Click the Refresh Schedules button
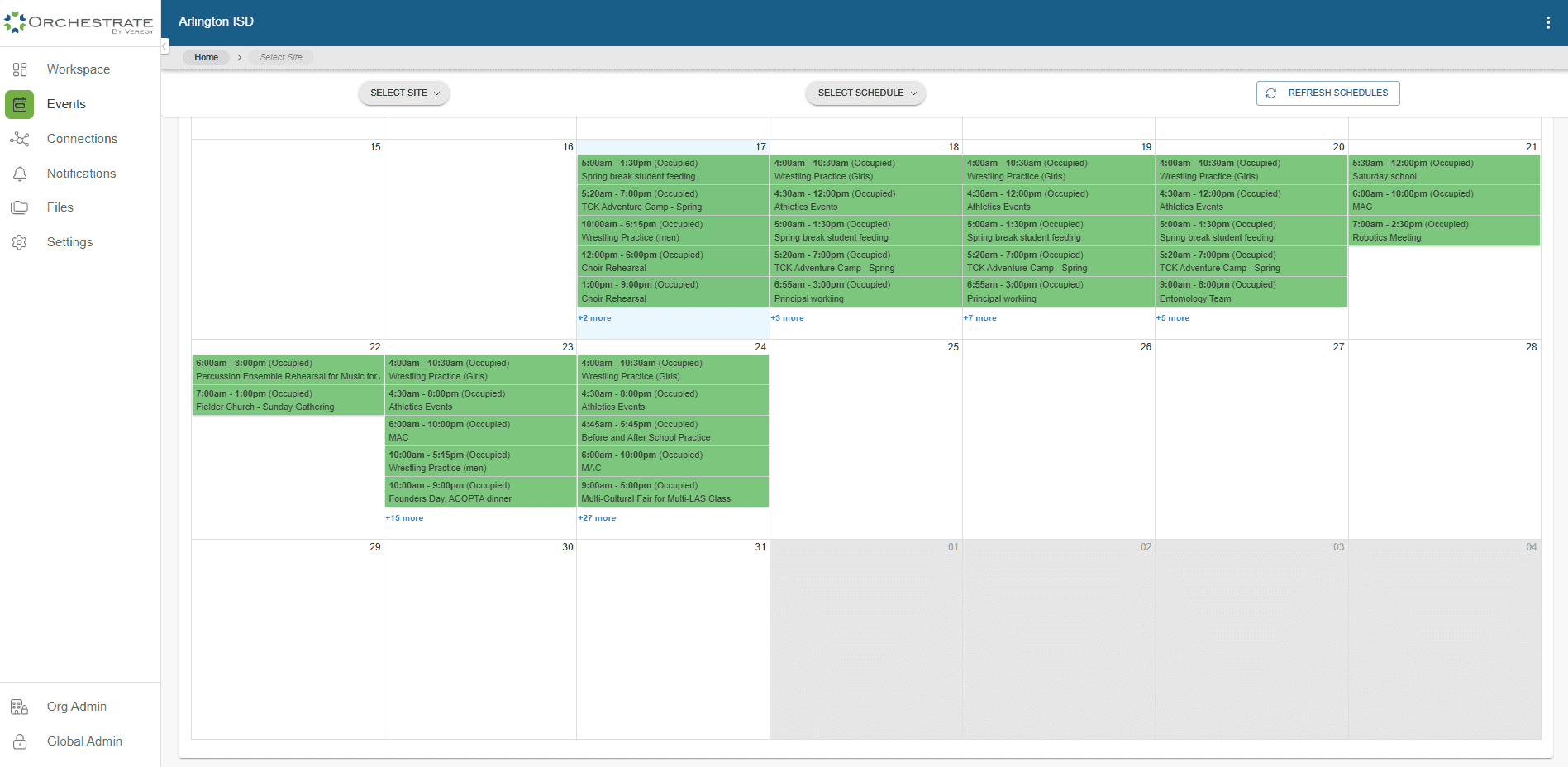The image size is (1568, 767). coord(1327,93)
